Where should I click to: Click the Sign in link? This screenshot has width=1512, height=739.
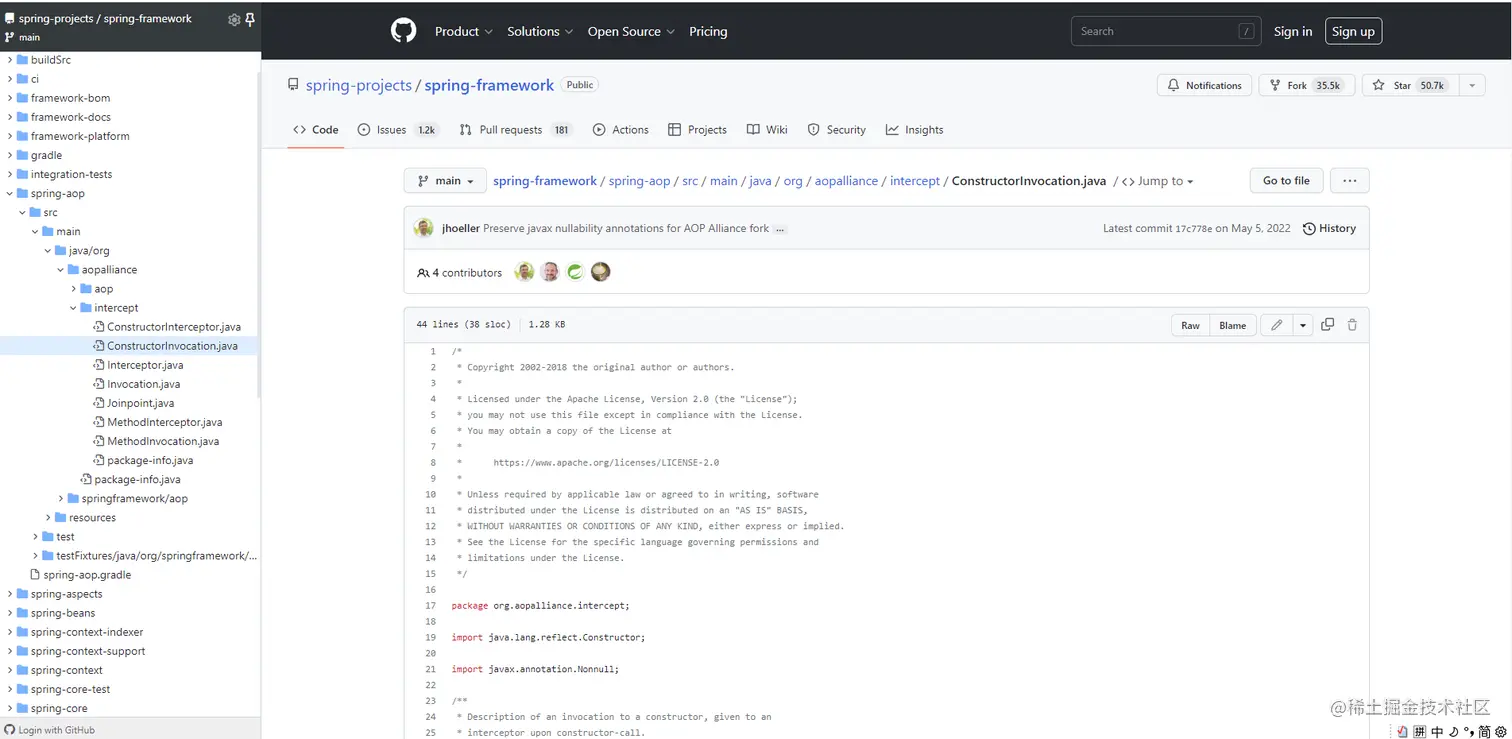1293,32
